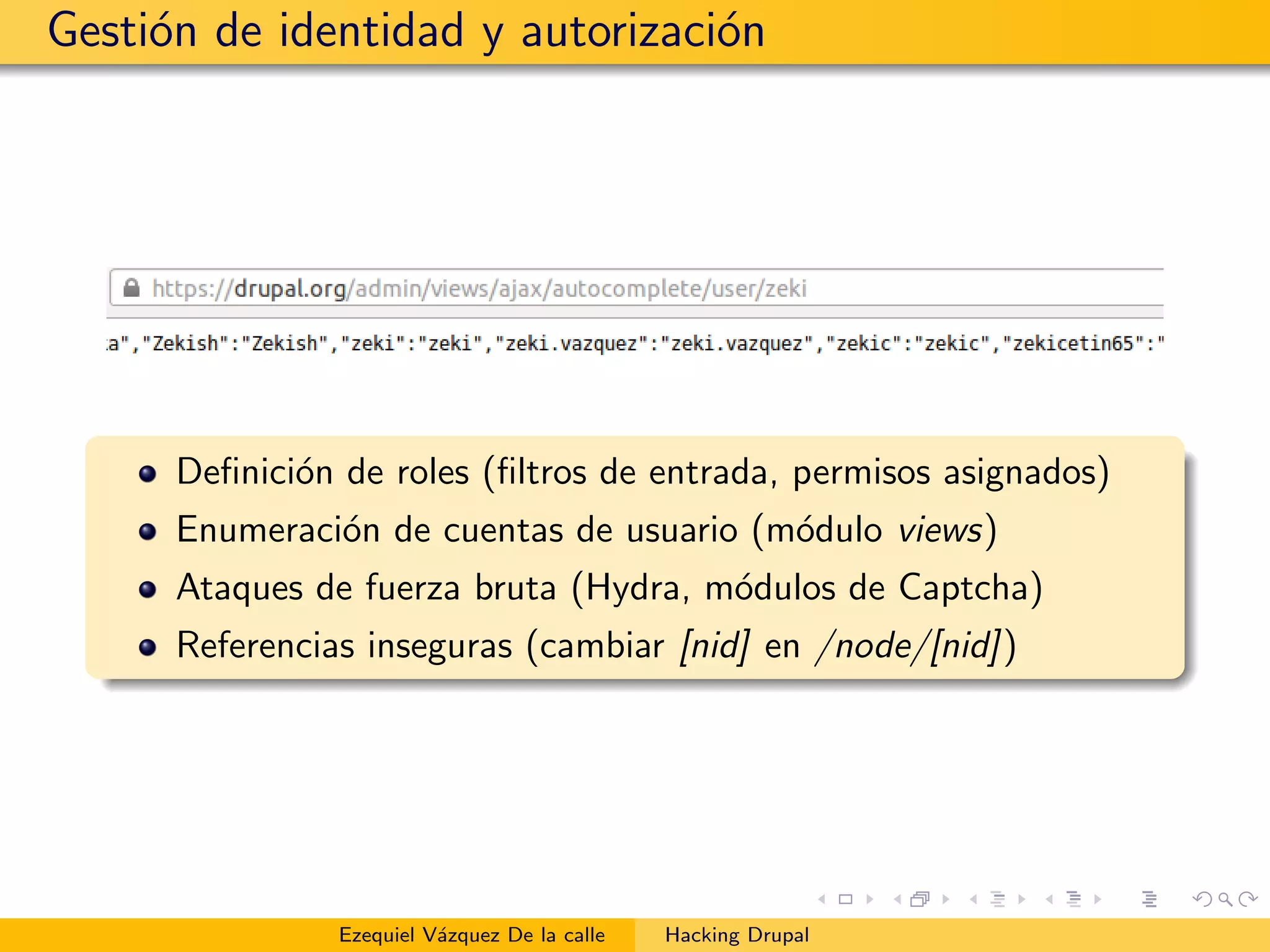Go to next frame arrow
The width and height of the screenshot is (1270, 952).
pyautogui.click(x=946, y=899)
